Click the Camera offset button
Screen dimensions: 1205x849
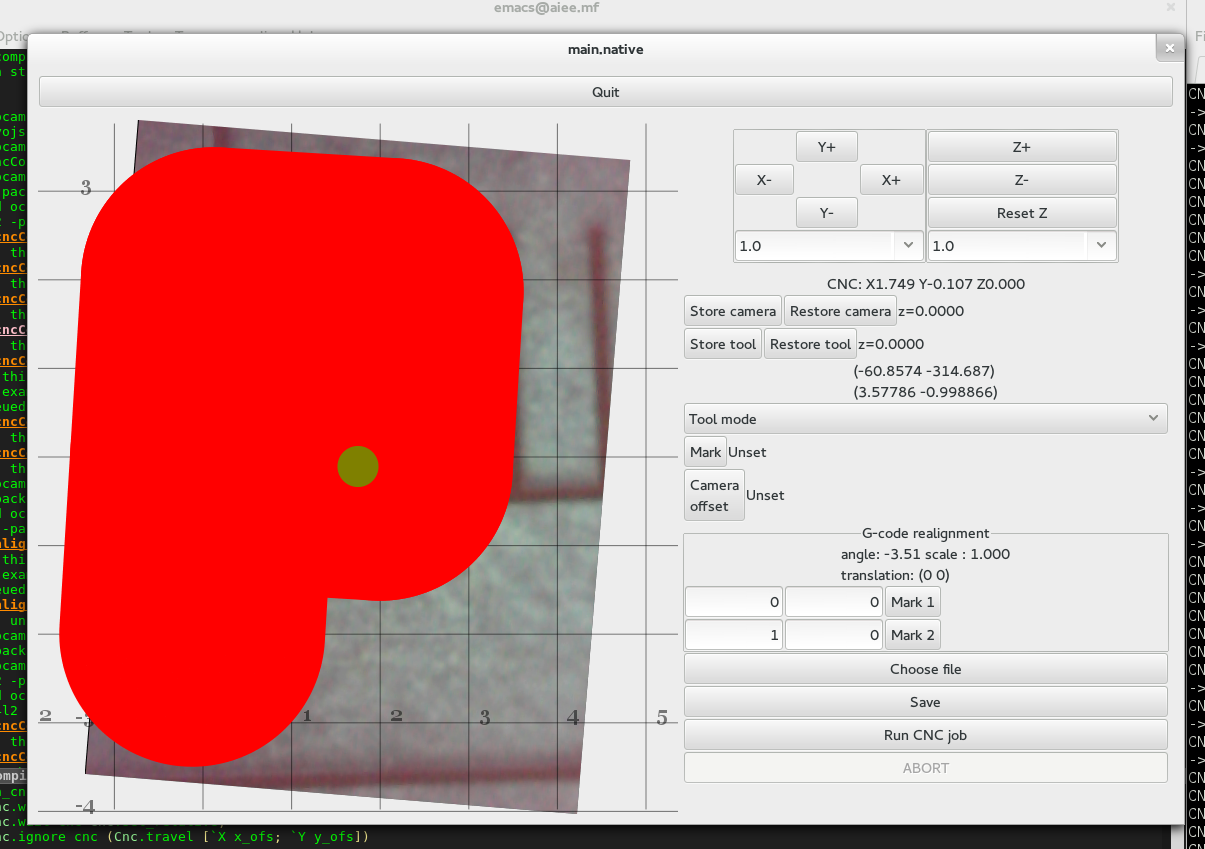[714, 495]
